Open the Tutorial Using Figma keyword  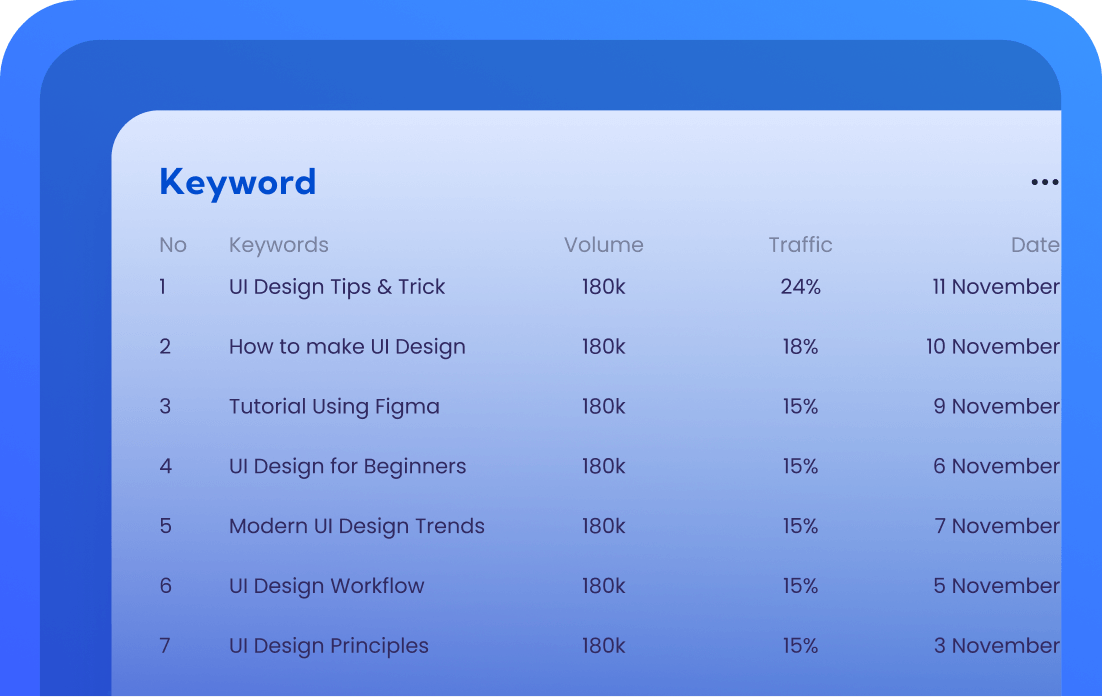[334, 407]
